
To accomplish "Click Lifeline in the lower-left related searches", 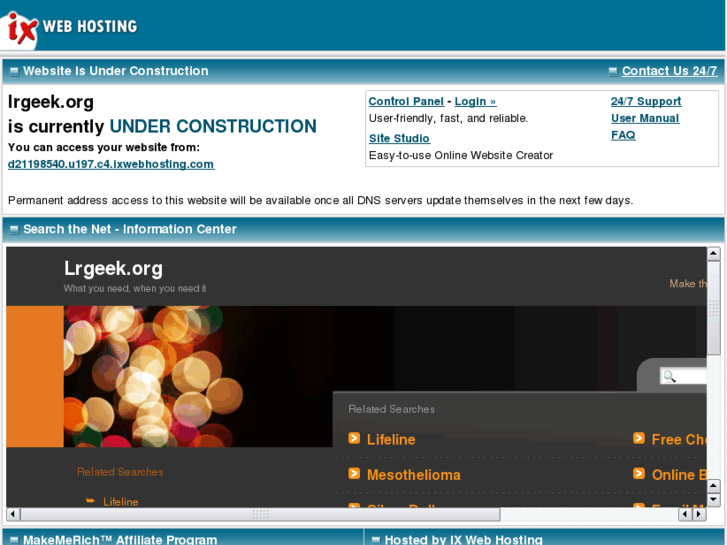I will (x=121, y=501).
